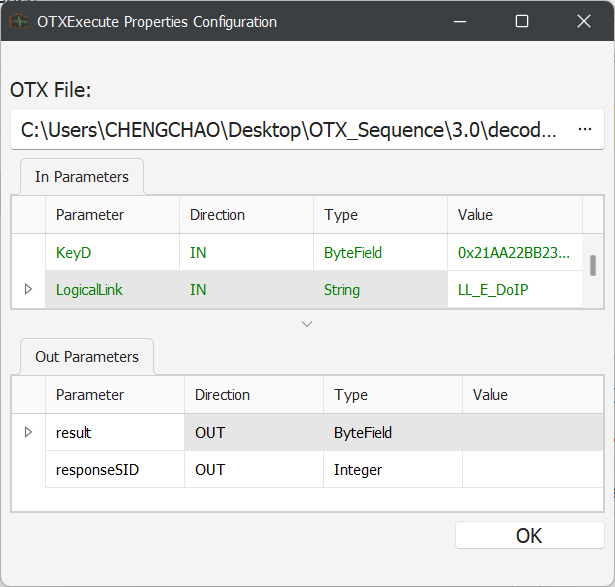
Task: Collapse the panel using the center chevron
Action: [x=307, y=324]
